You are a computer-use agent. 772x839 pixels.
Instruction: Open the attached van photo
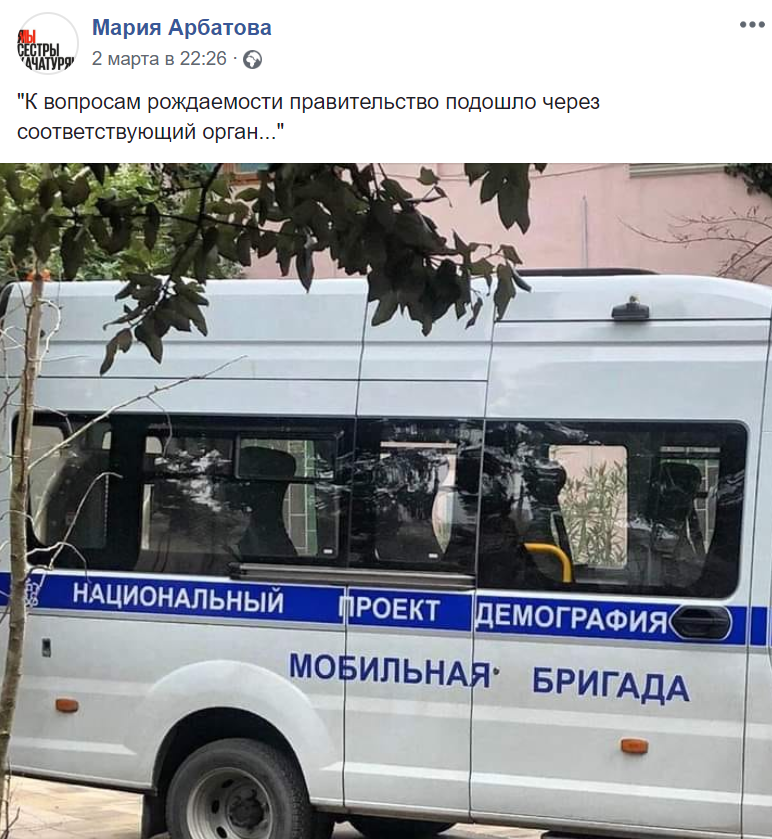pyautogui.click(x=386, y=501)
